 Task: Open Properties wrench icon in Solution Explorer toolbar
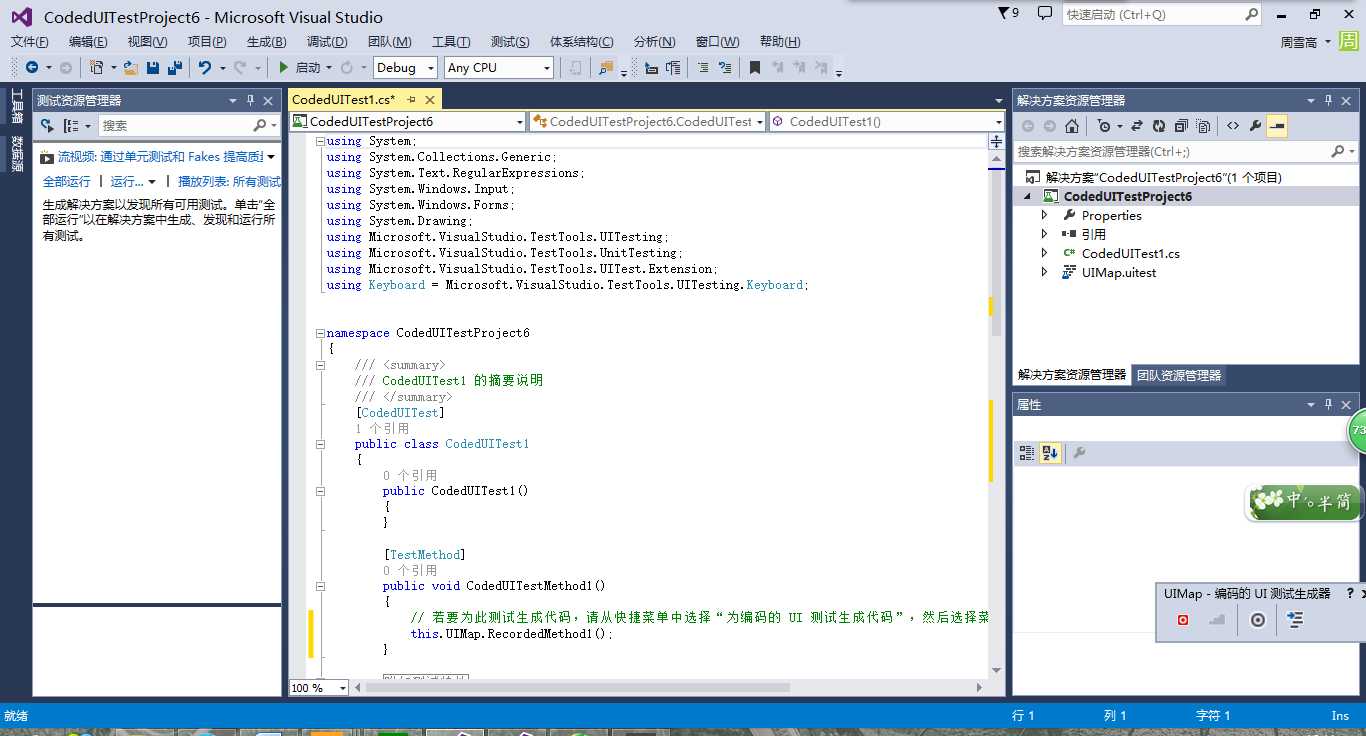pos(1256,126)
